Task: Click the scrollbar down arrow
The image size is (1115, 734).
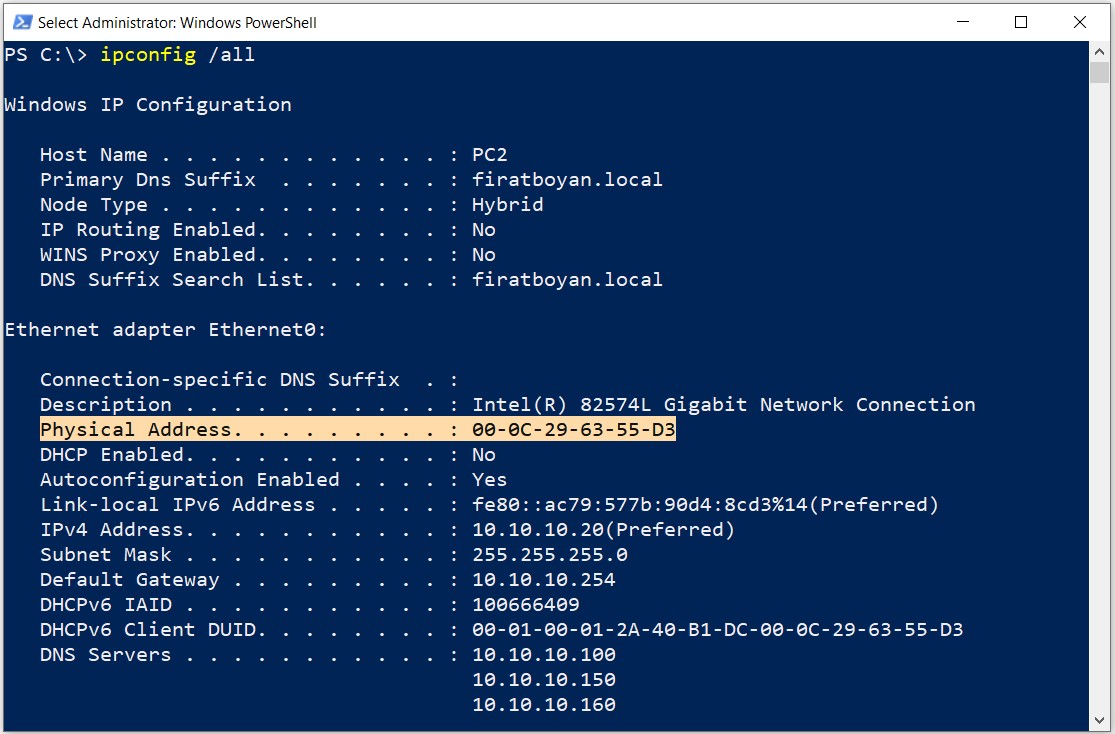Action: click(1099, 721)
